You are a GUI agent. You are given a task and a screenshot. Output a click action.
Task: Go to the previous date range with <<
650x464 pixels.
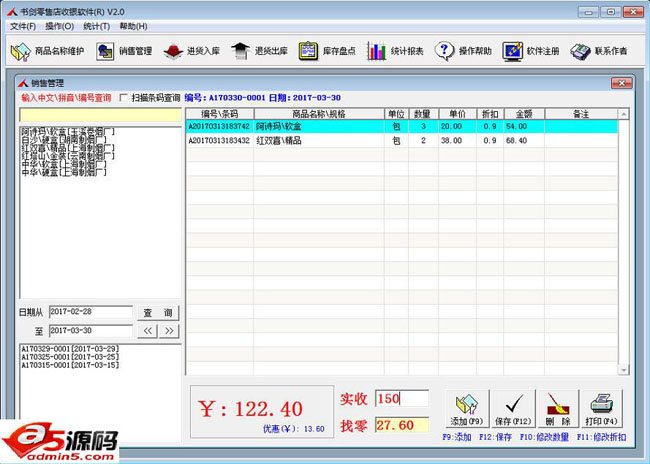point(148,330)
